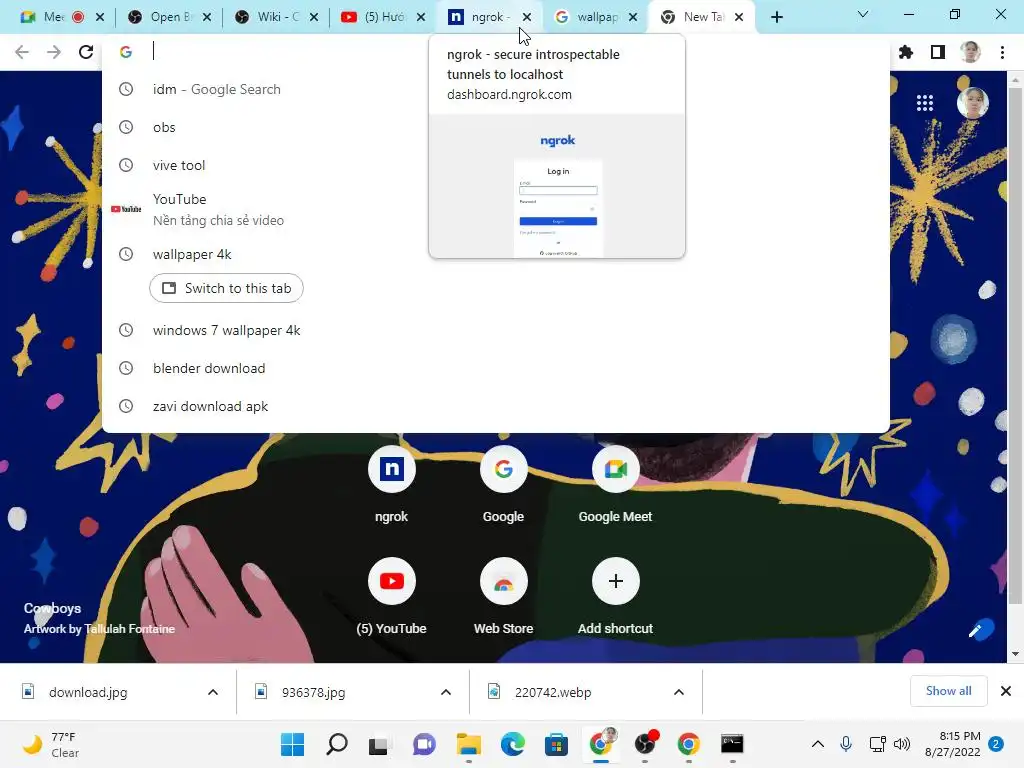Open the weather widget 77°F Clear
This screenshot has width=1024, height=768.
[x=51, y=744]
